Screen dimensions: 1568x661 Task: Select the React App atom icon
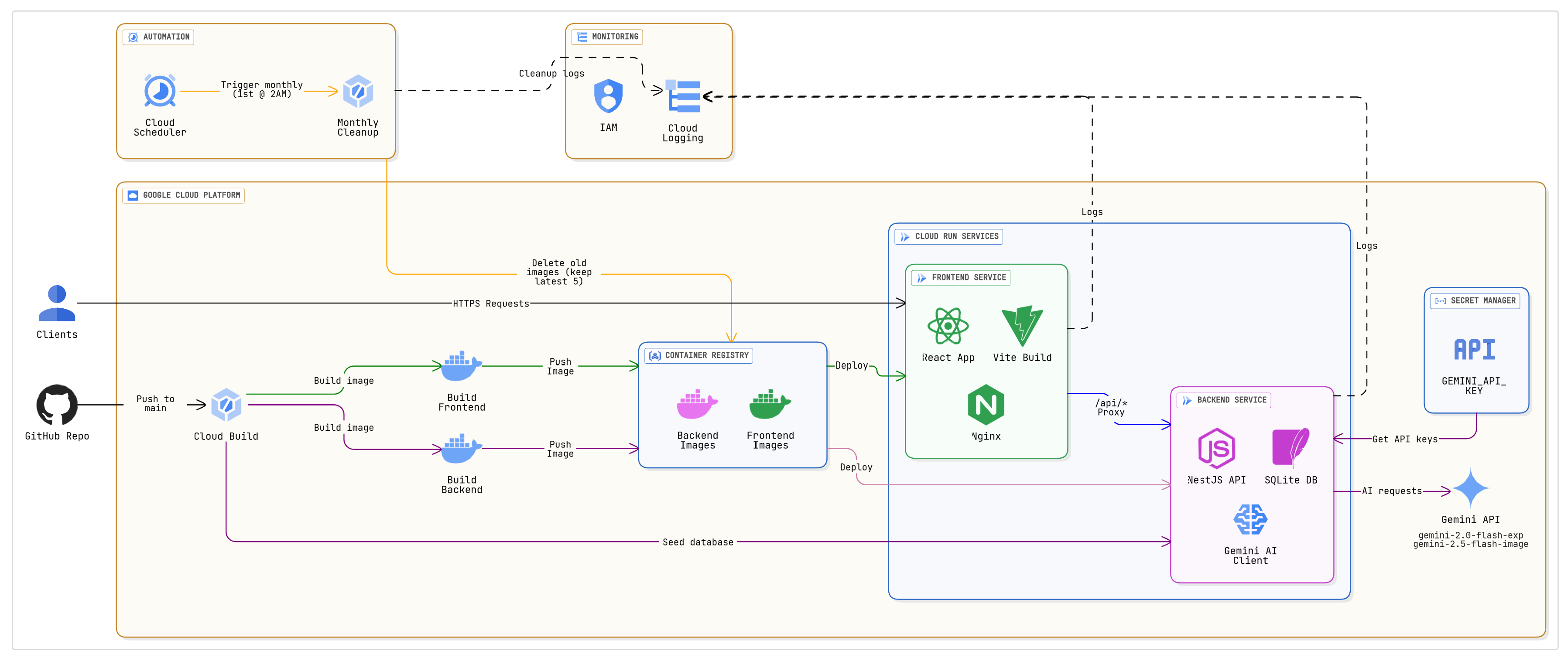tap(948, 326)
